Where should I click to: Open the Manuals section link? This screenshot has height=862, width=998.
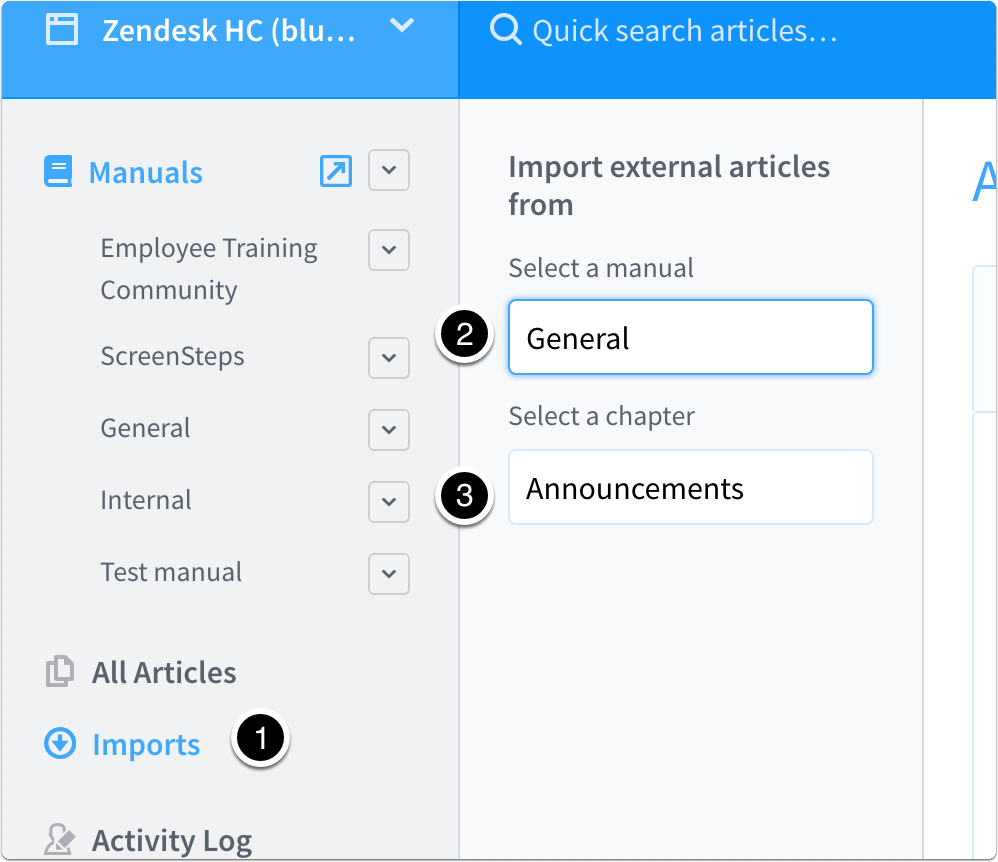pyautogui.click(x=146, y=173)
